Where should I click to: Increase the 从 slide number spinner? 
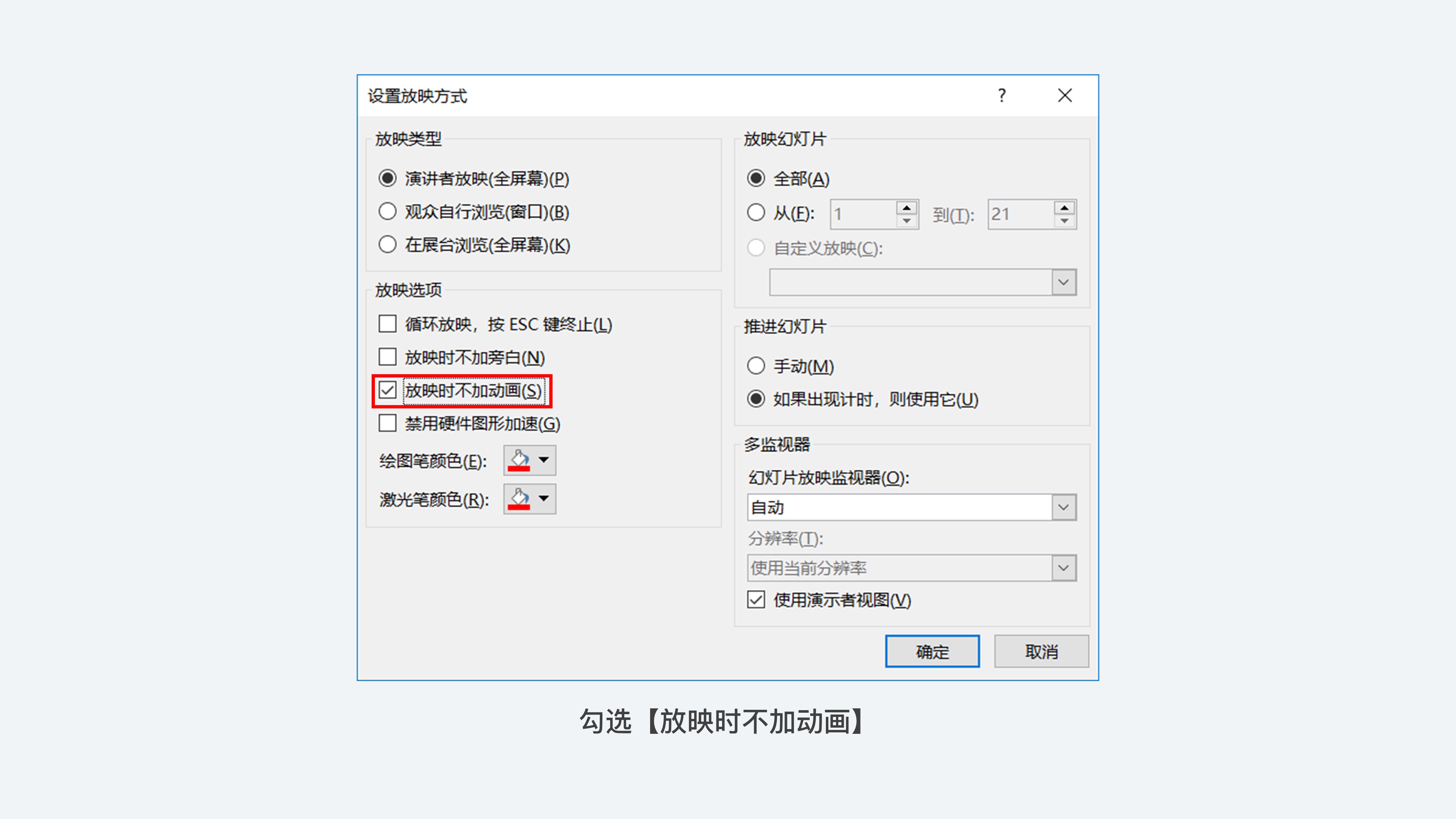point(907,207)
